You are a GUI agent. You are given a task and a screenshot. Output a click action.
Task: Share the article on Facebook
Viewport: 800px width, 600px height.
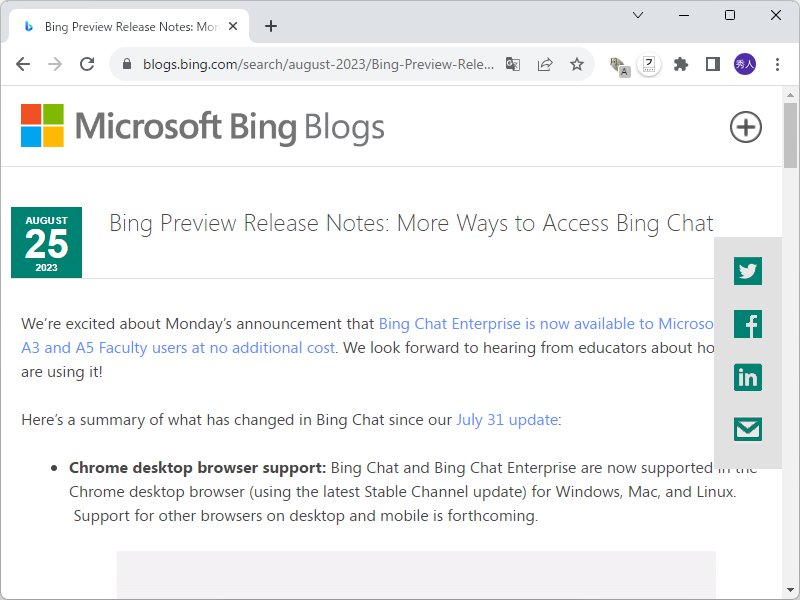747,324
